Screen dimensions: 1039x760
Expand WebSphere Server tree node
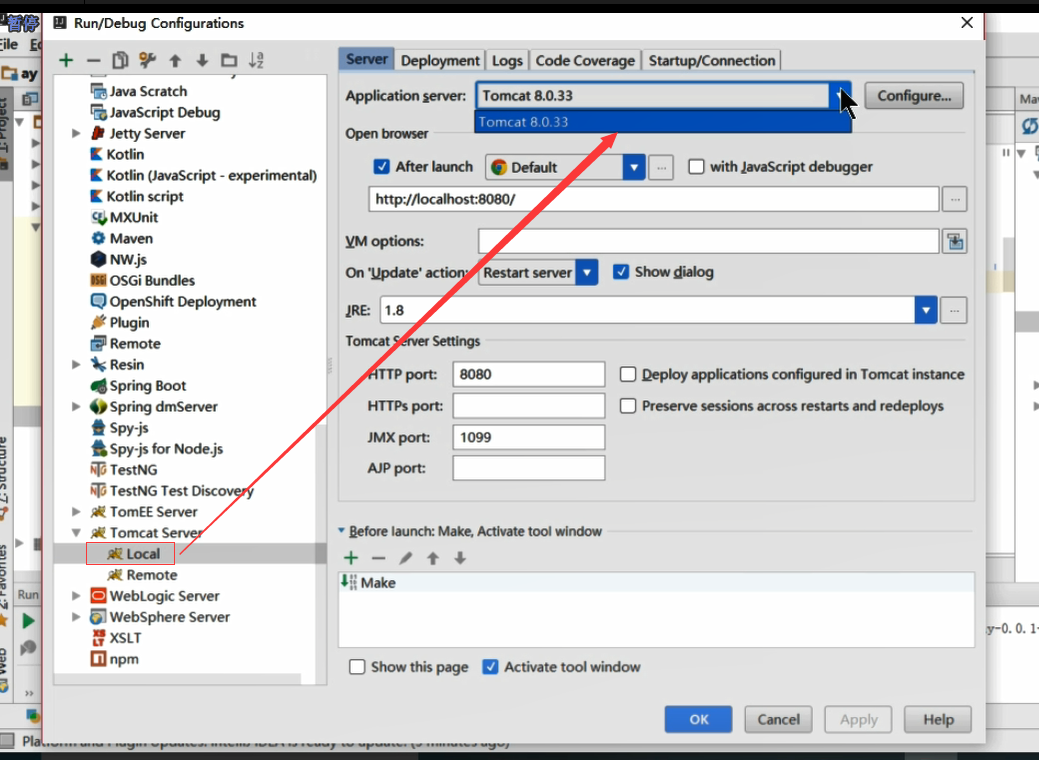tap(77, 617)
